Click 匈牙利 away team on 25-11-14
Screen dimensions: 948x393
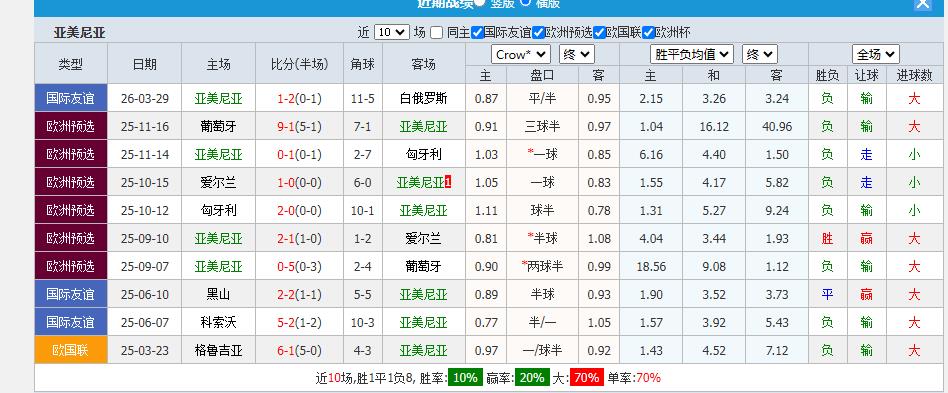pos(424,154)
